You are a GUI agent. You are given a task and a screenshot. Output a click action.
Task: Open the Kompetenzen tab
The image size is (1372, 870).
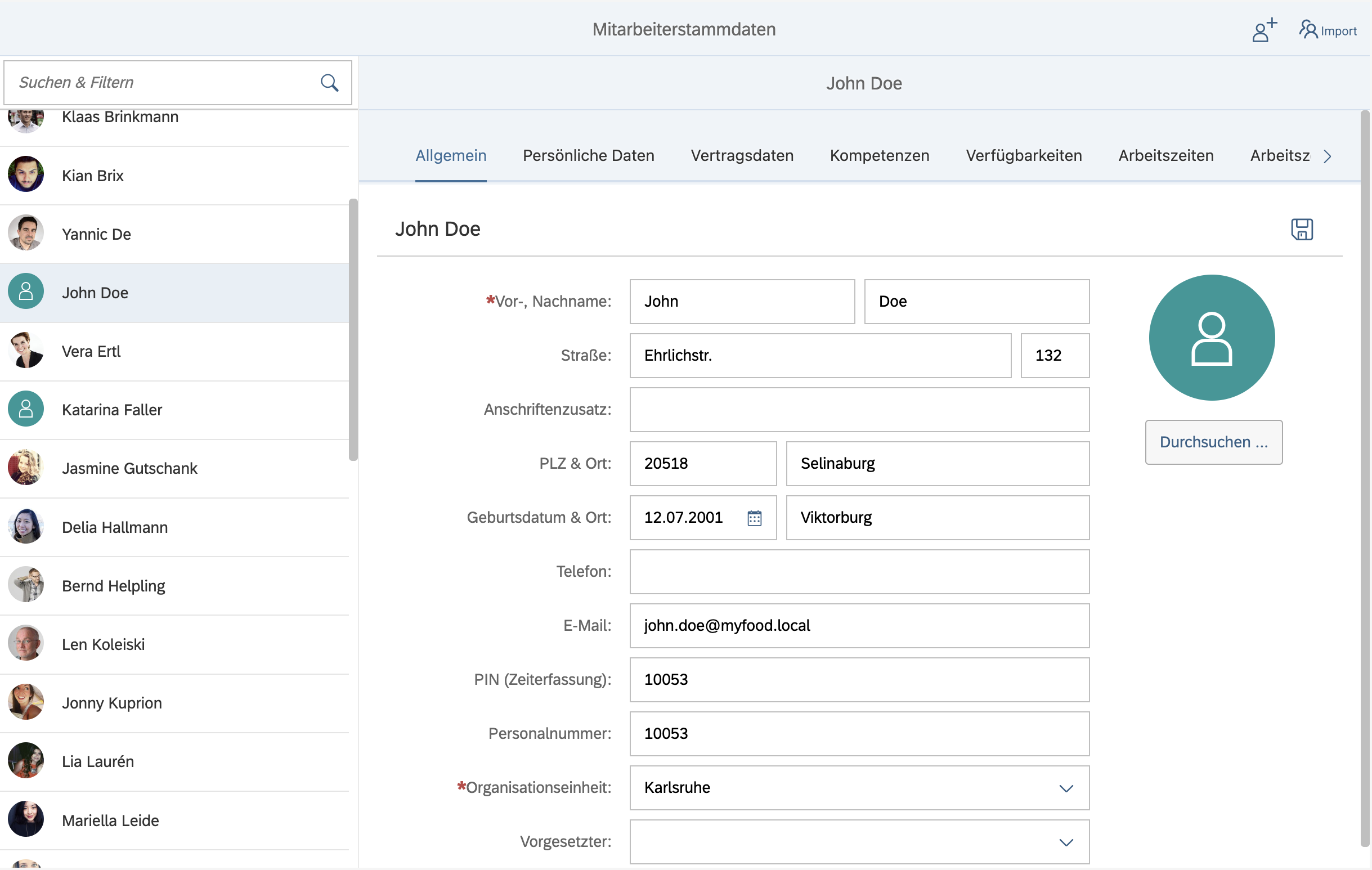pos(879,155)
